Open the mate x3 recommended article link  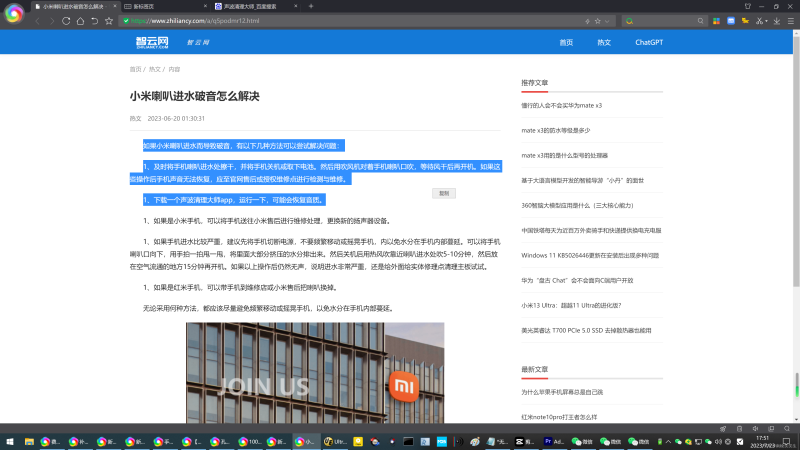(x=561, y=106)
